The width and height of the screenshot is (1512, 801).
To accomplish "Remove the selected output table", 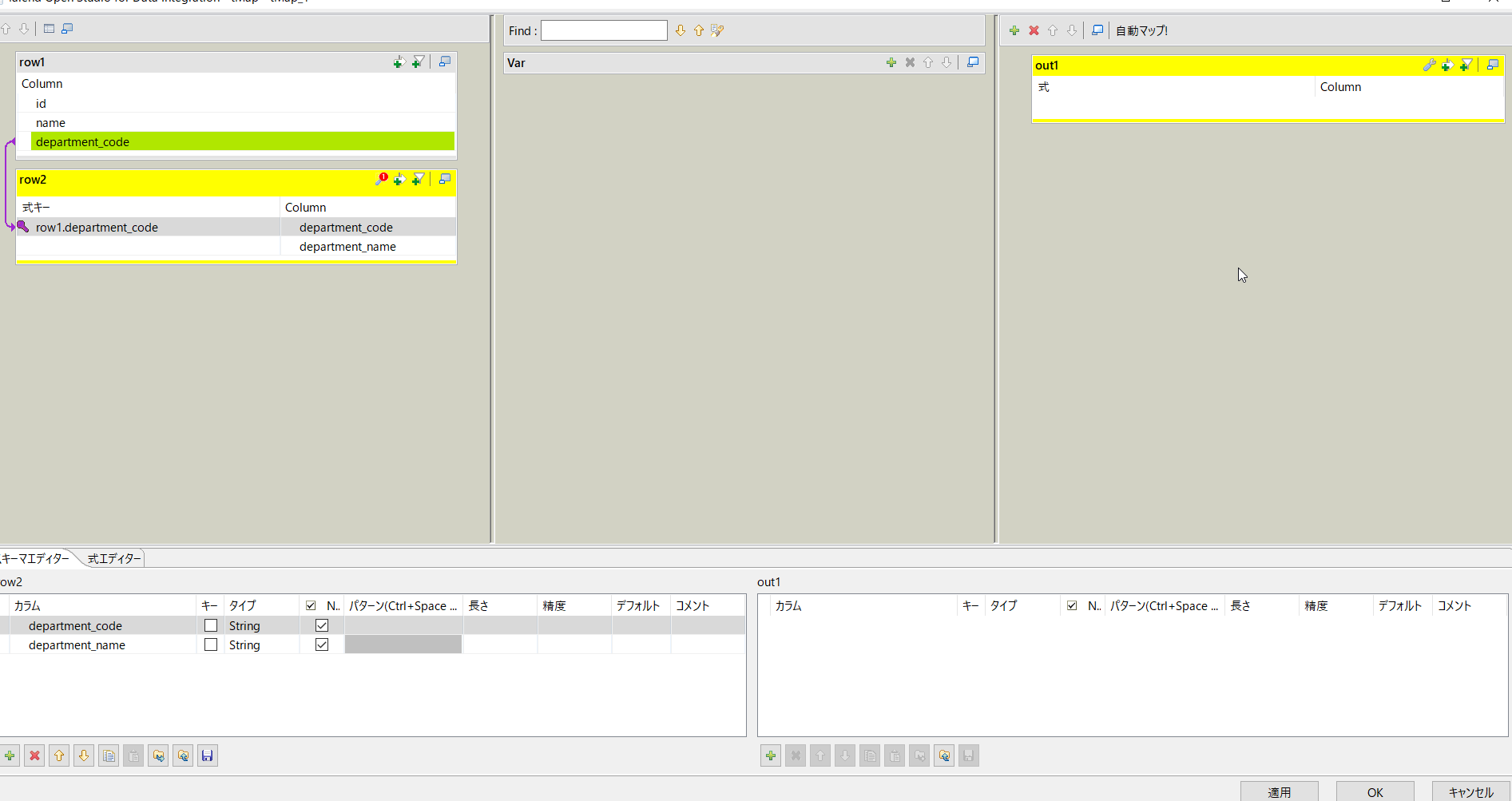I will click(1034, 30).
